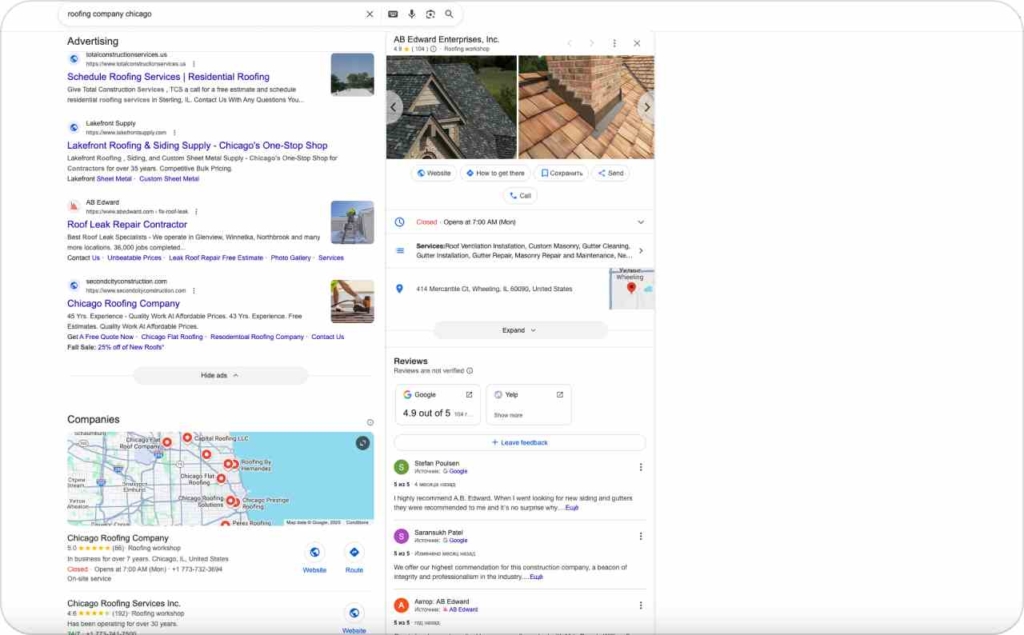Click the red pin on the Wheeling mini-map
Screen dimensions: 1024x635
coord(632,288)
